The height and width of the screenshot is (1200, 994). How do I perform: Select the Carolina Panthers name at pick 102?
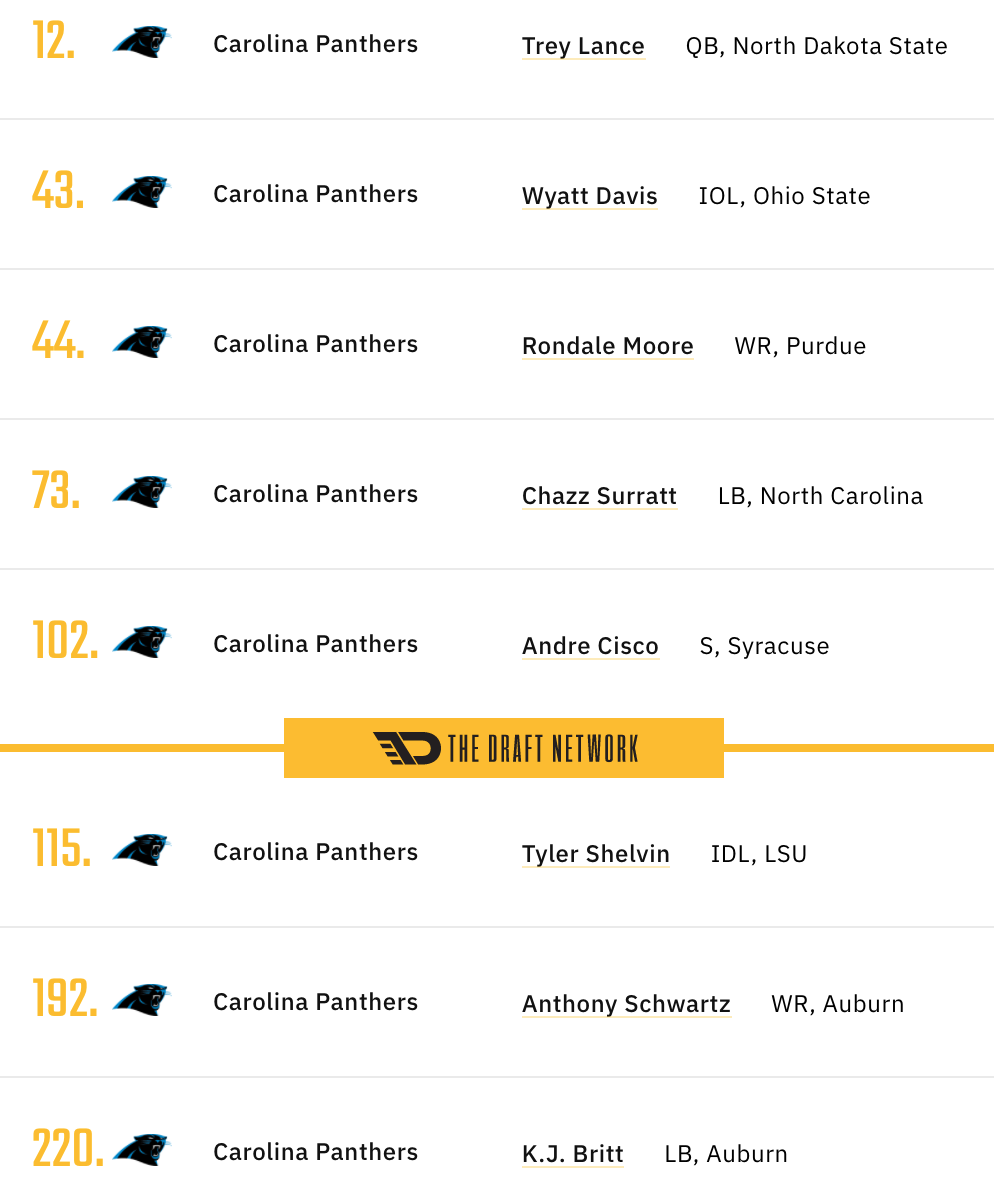coord(316,644)
